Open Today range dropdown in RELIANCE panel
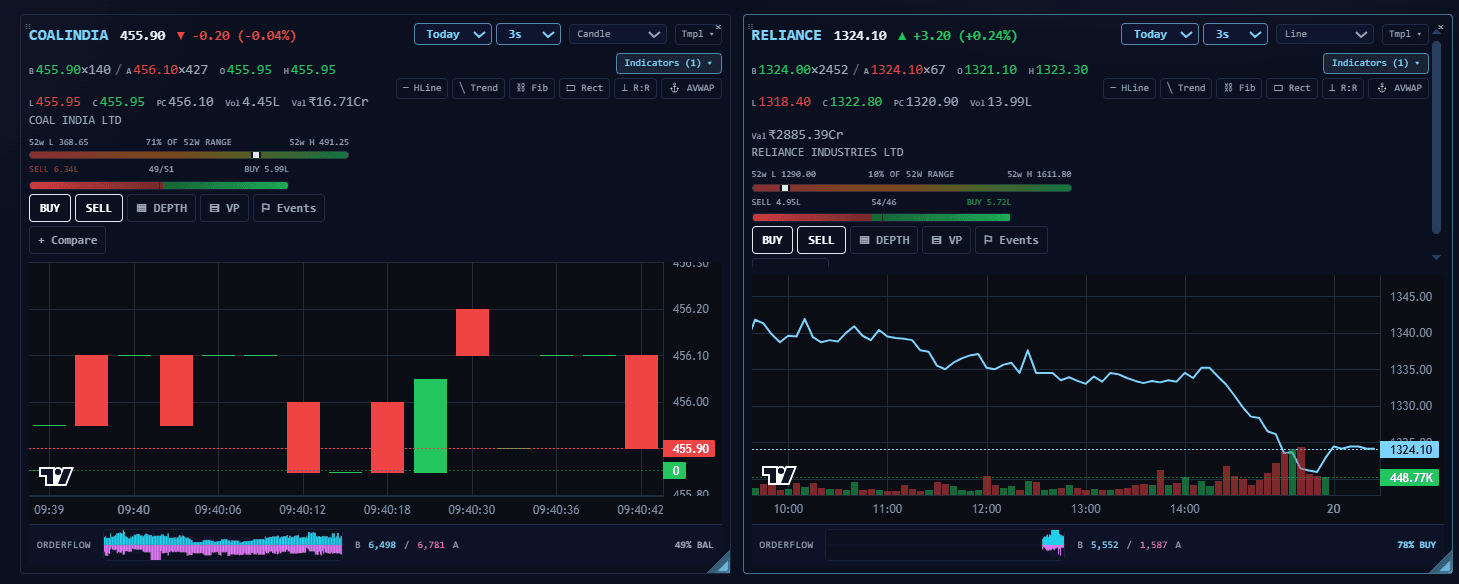 (x=1160, y=34)
